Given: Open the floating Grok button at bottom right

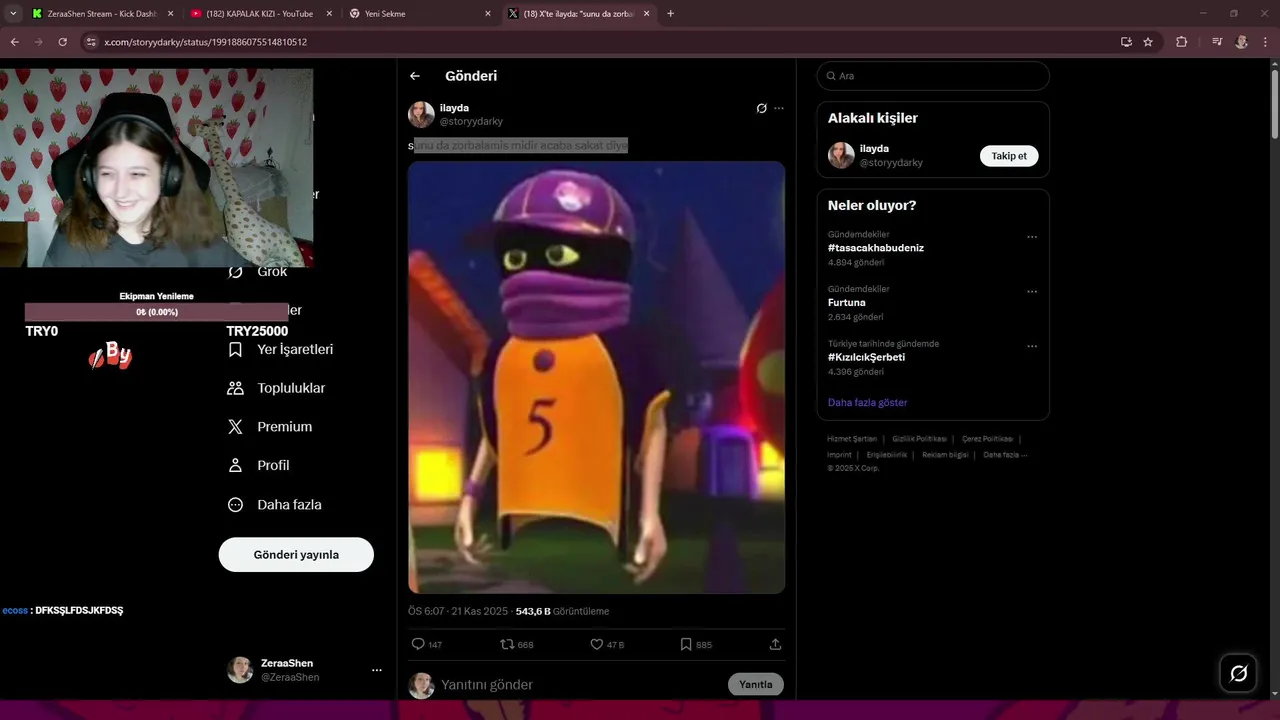Looking at the screenshot, I should coord(1238,673).
